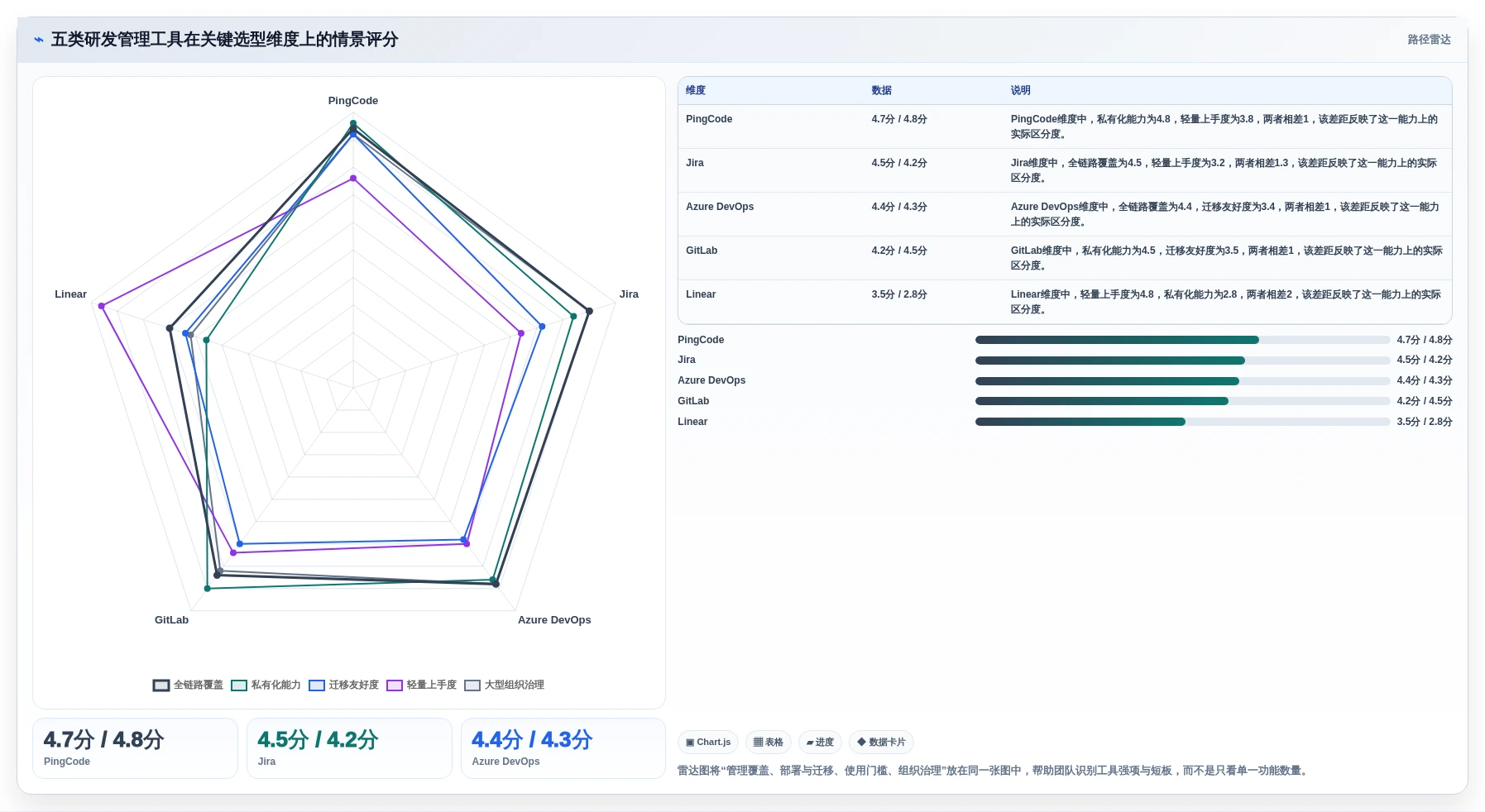
Task: Toggle the 轻量上手度 legend item
Action: [x=422, y=685]
